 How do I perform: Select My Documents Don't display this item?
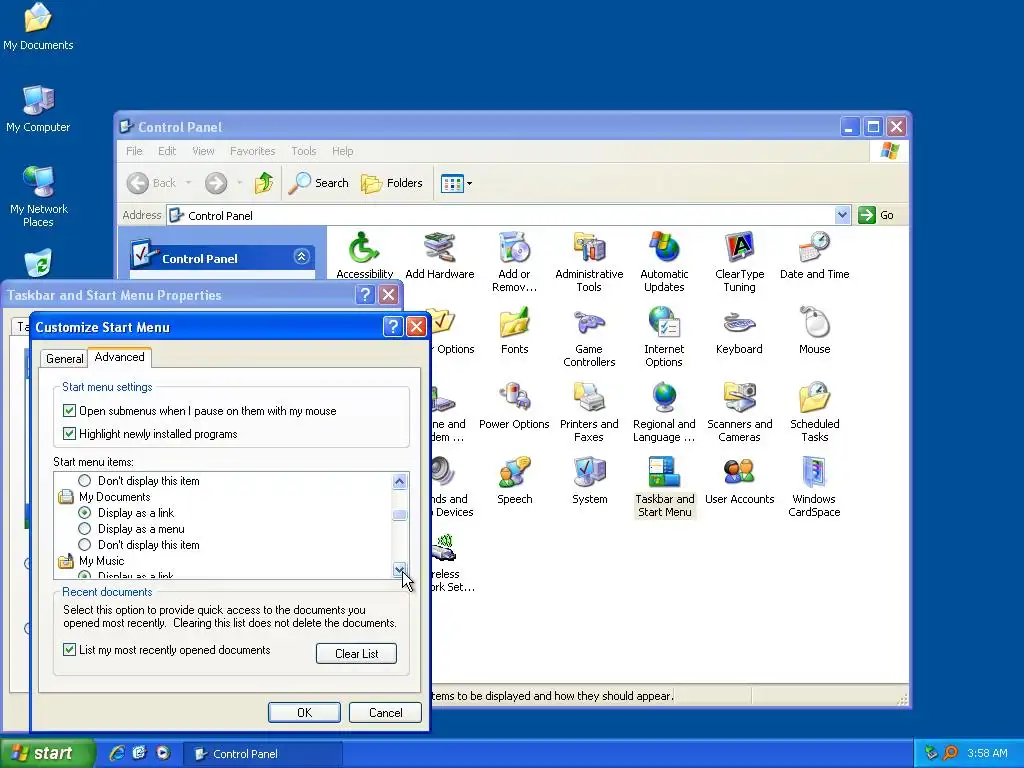(84, 545)
